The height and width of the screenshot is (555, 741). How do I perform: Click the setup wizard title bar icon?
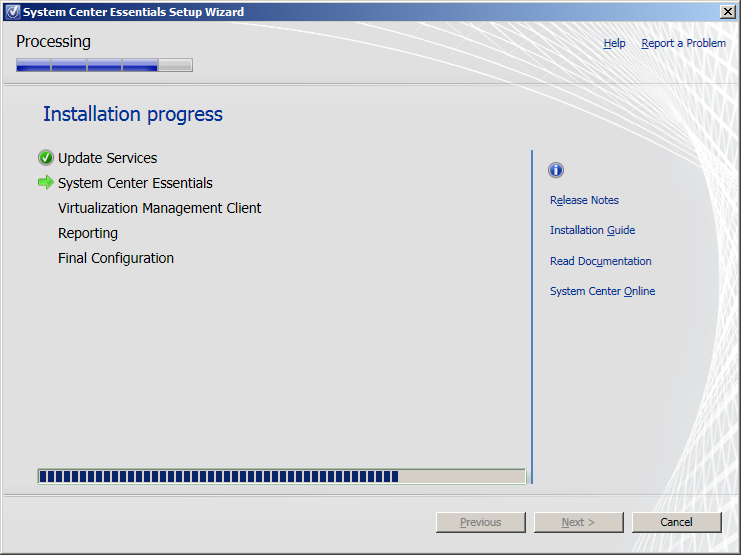click(x=12, y=12)
